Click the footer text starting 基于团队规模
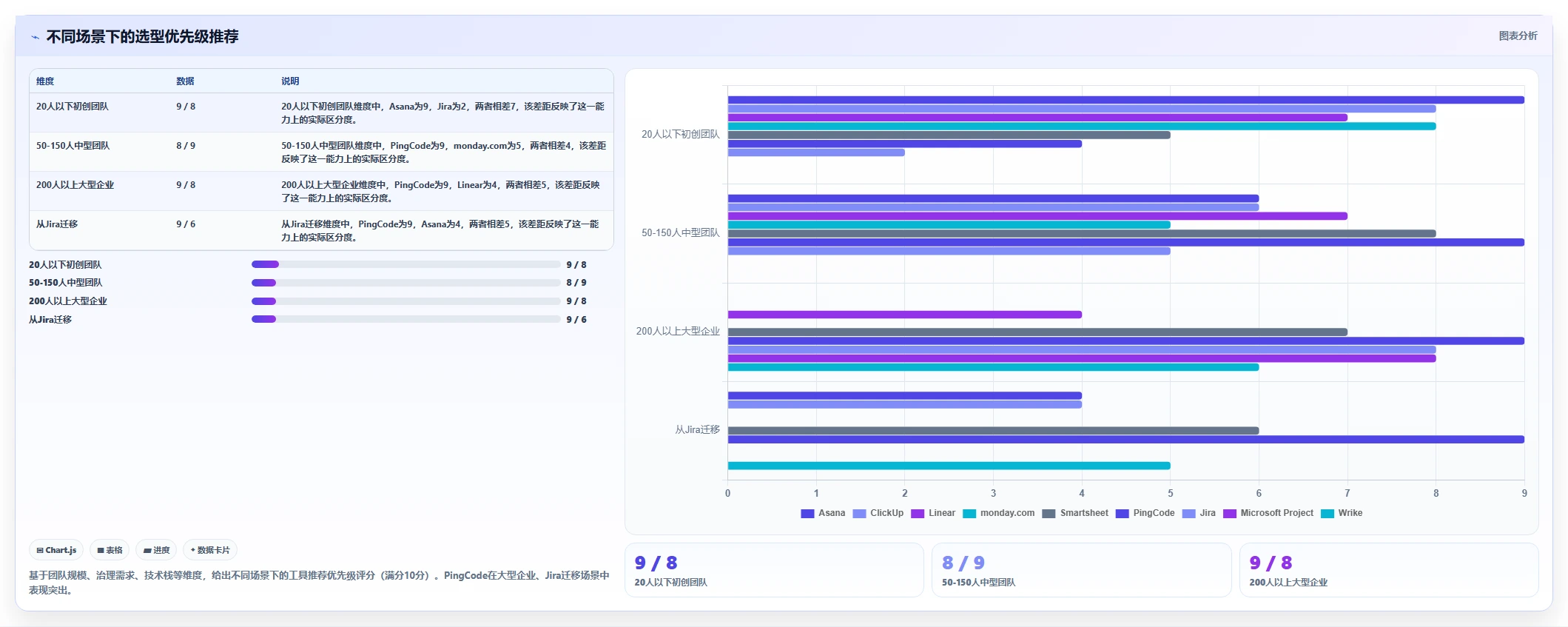 coord(319,583)
